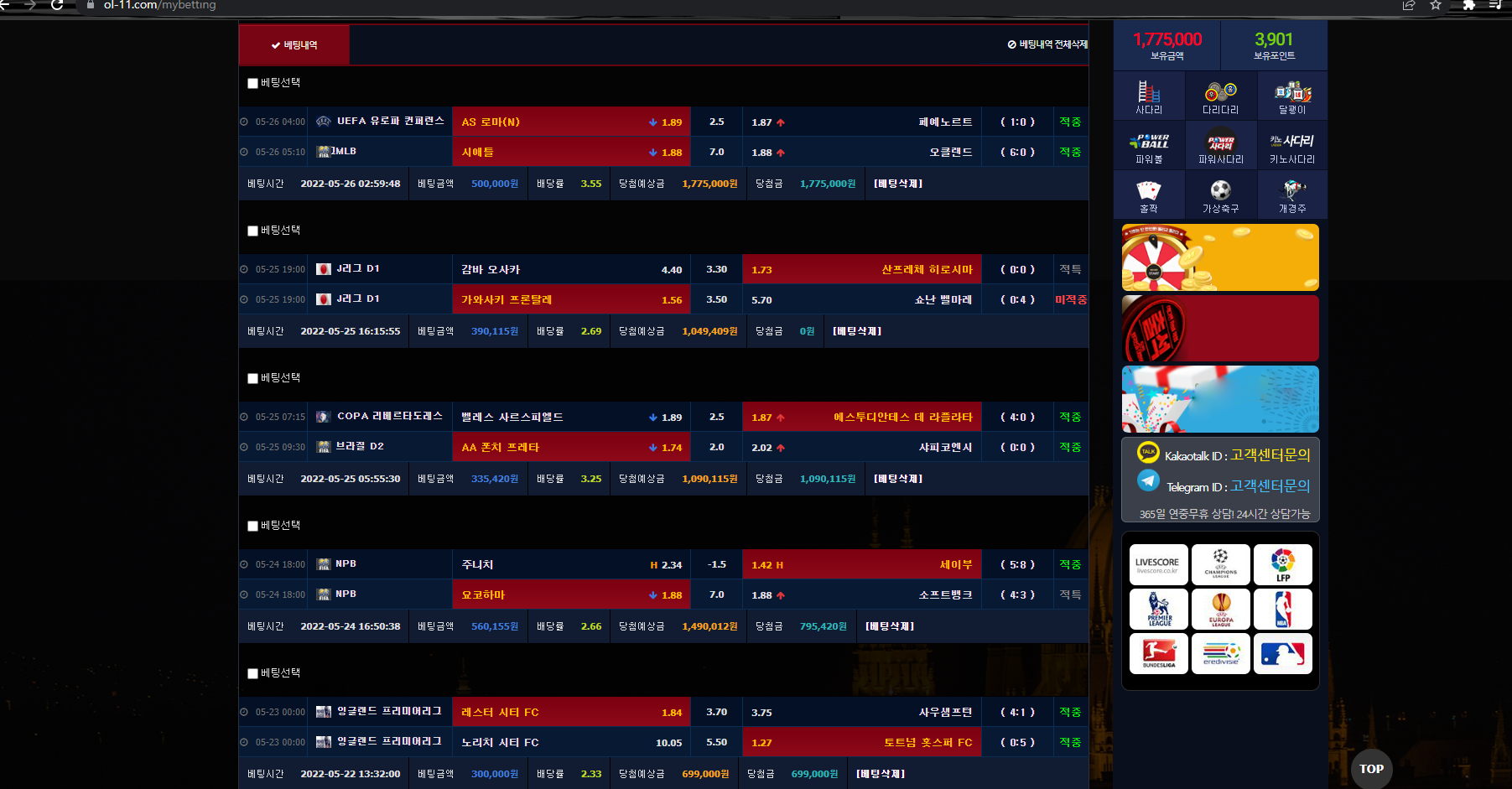Open the Europa League logo
The image size is (1512, 789).
[x=1220, y=609]
